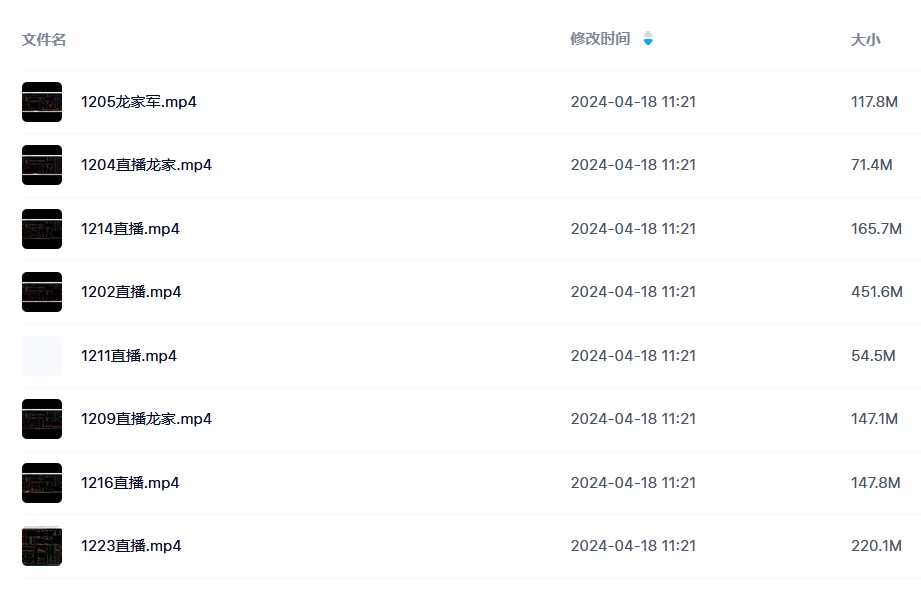Open file name 1204直播龙家.mp4
Image resolution: width=921 pixels, height=599 pixels.
146,165
